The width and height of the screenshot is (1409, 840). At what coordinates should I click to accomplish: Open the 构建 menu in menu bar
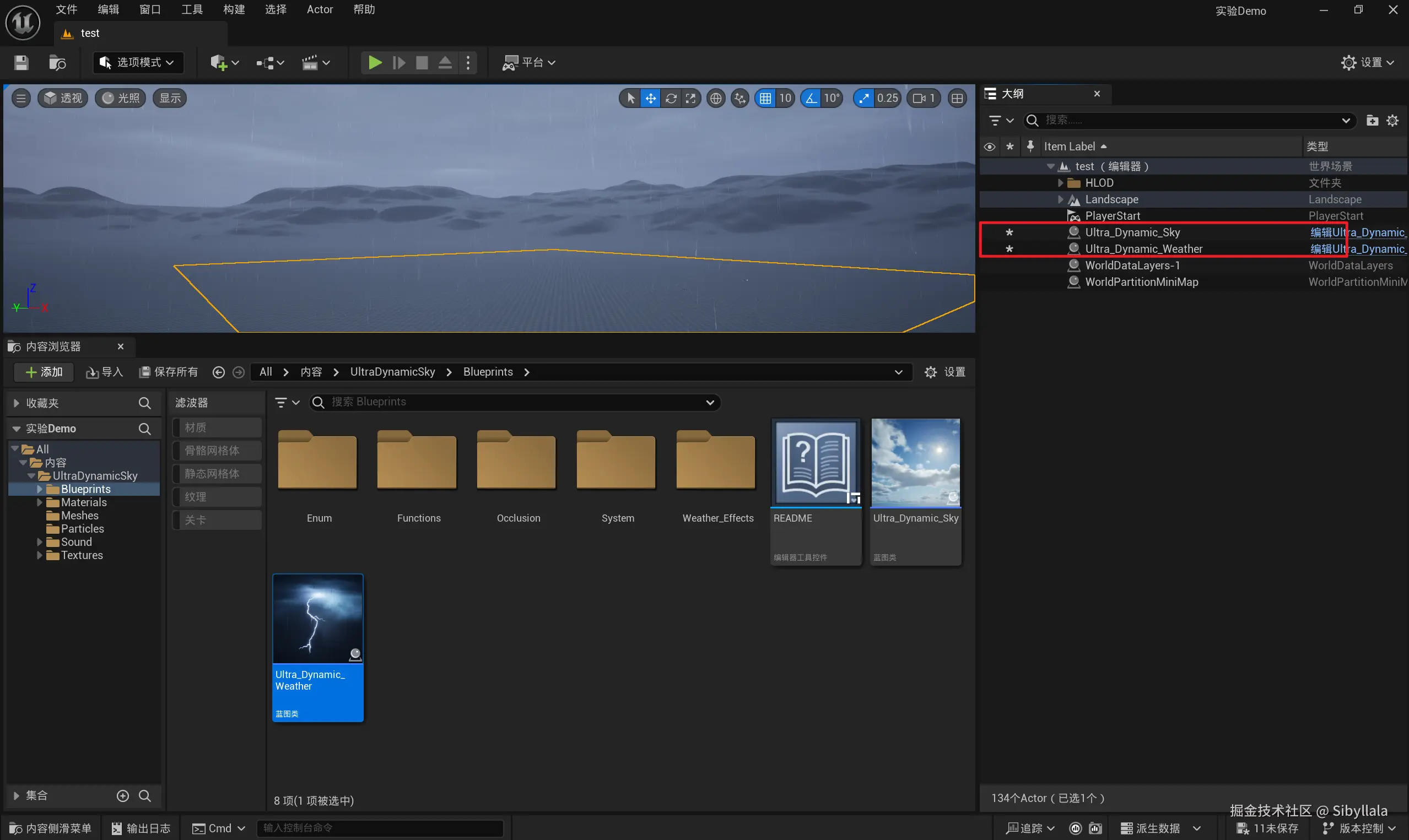pyautogui.click(x=234, y=9)
